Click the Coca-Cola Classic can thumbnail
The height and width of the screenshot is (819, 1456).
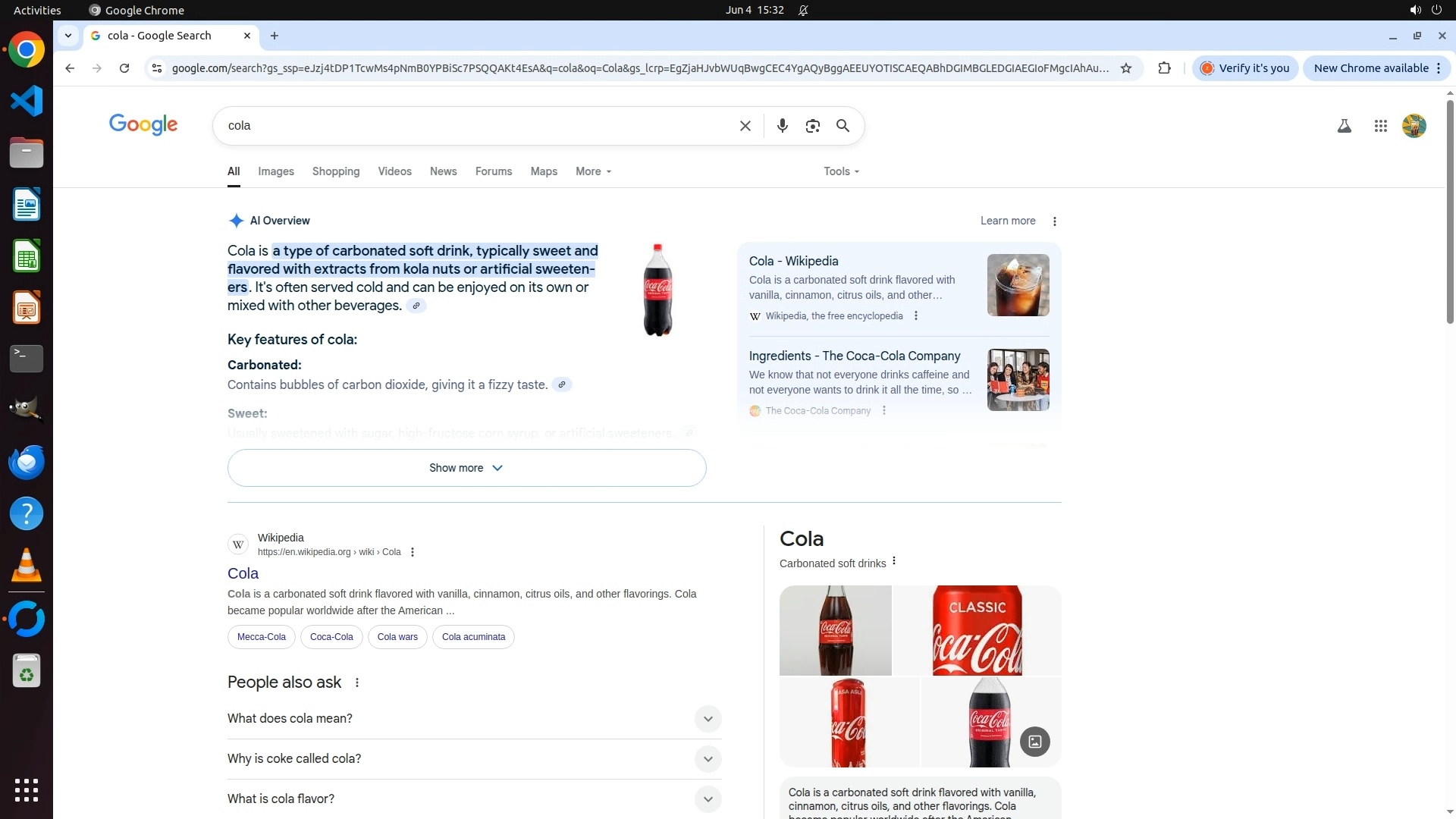click(x=977, y=630)
